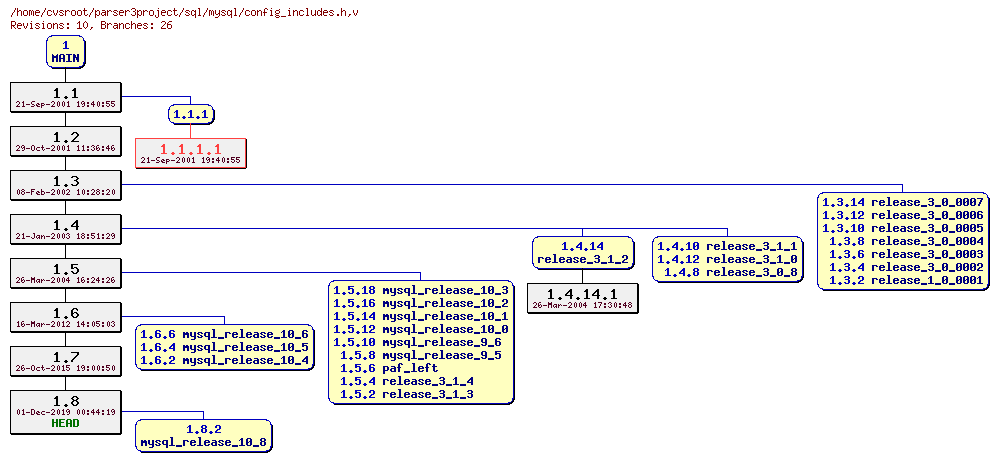Click 1.3.2 release_1_0_0001 entry
Screen dimensions: 998x461
[906, 280]
